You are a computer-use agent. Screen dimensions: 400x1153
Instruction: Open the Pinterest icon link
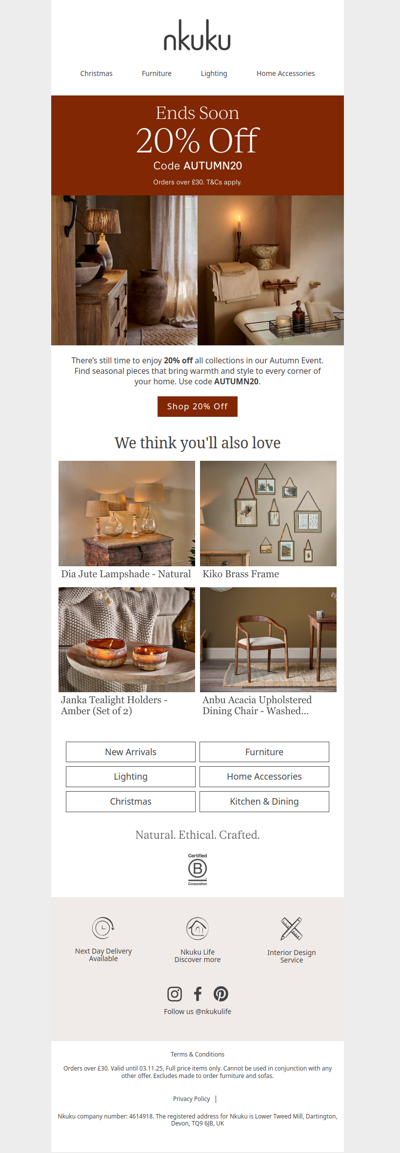pyautogui.click(x=221, y=993)
